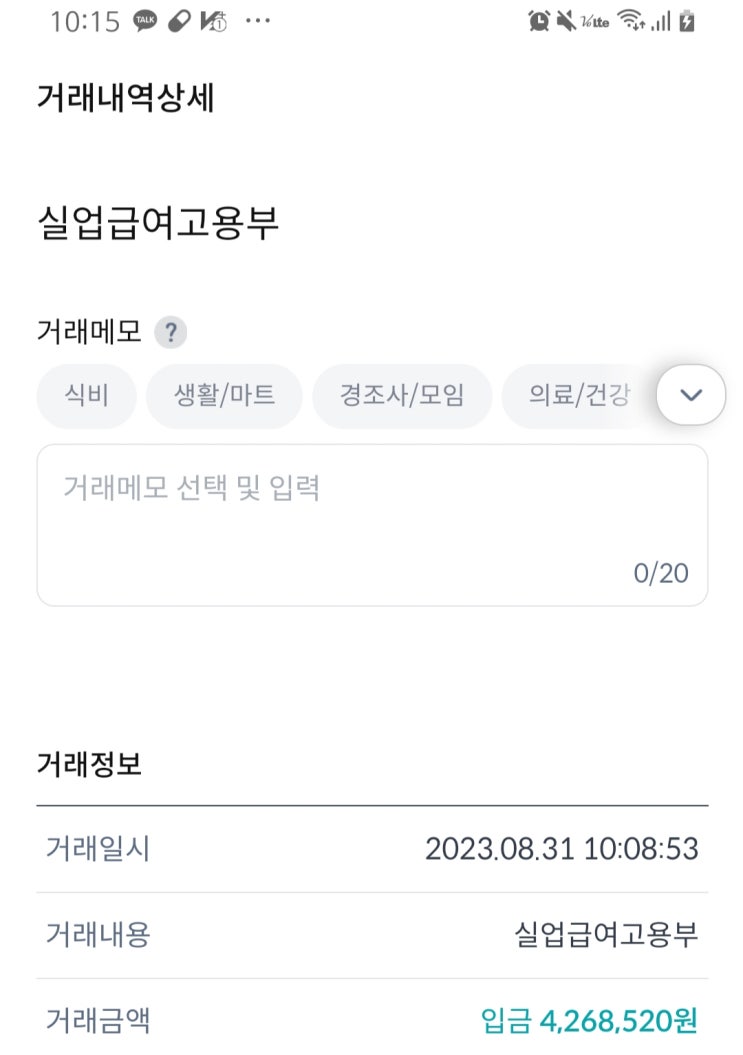
Task: Tap the 거래일시 row date value
Action: [561, 849]
